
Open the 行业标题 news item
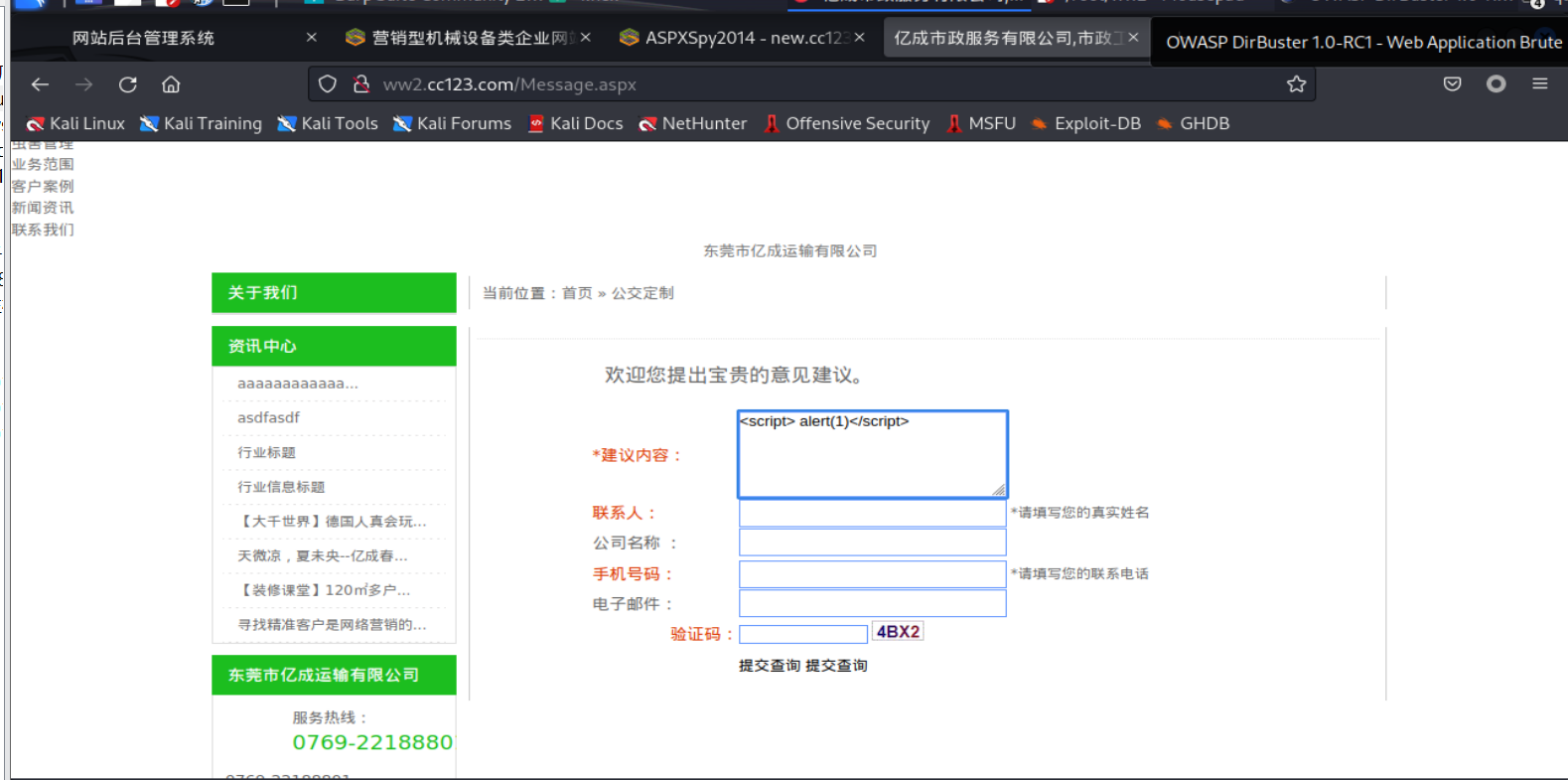click(266, 452)
